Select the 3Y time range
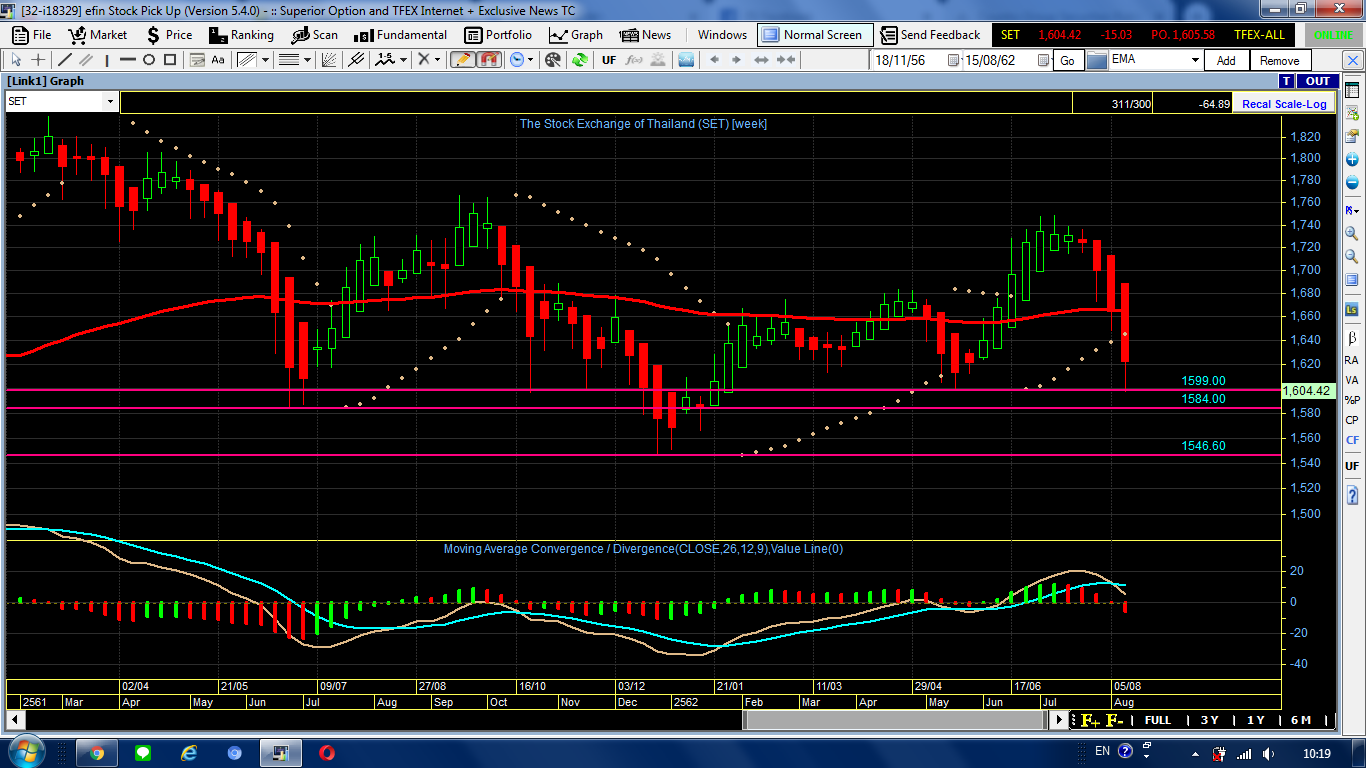 pyautogui.click(x=1210, y=720)
